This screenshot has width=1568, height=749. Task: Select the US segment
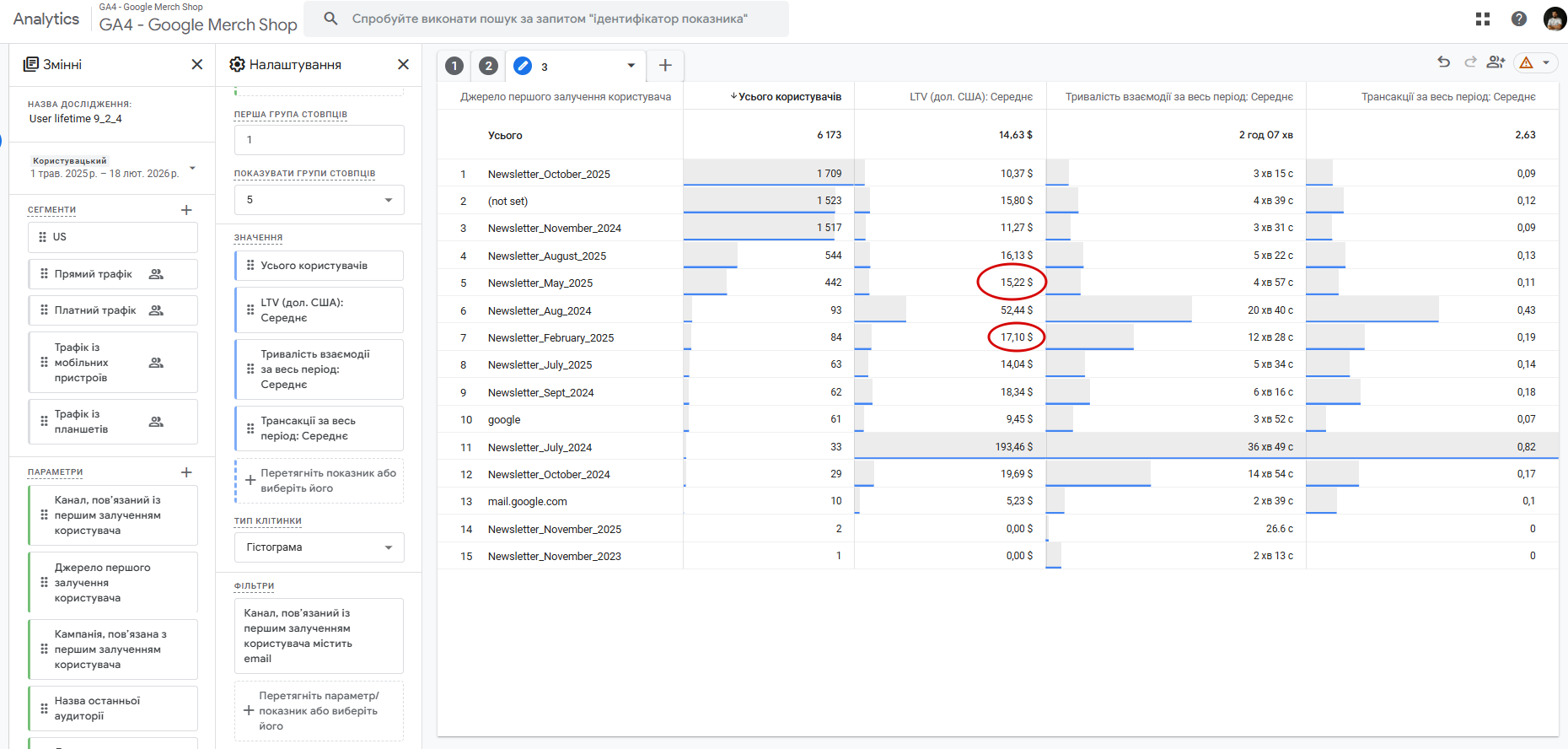pyautogui.click(x=113, y=237)
